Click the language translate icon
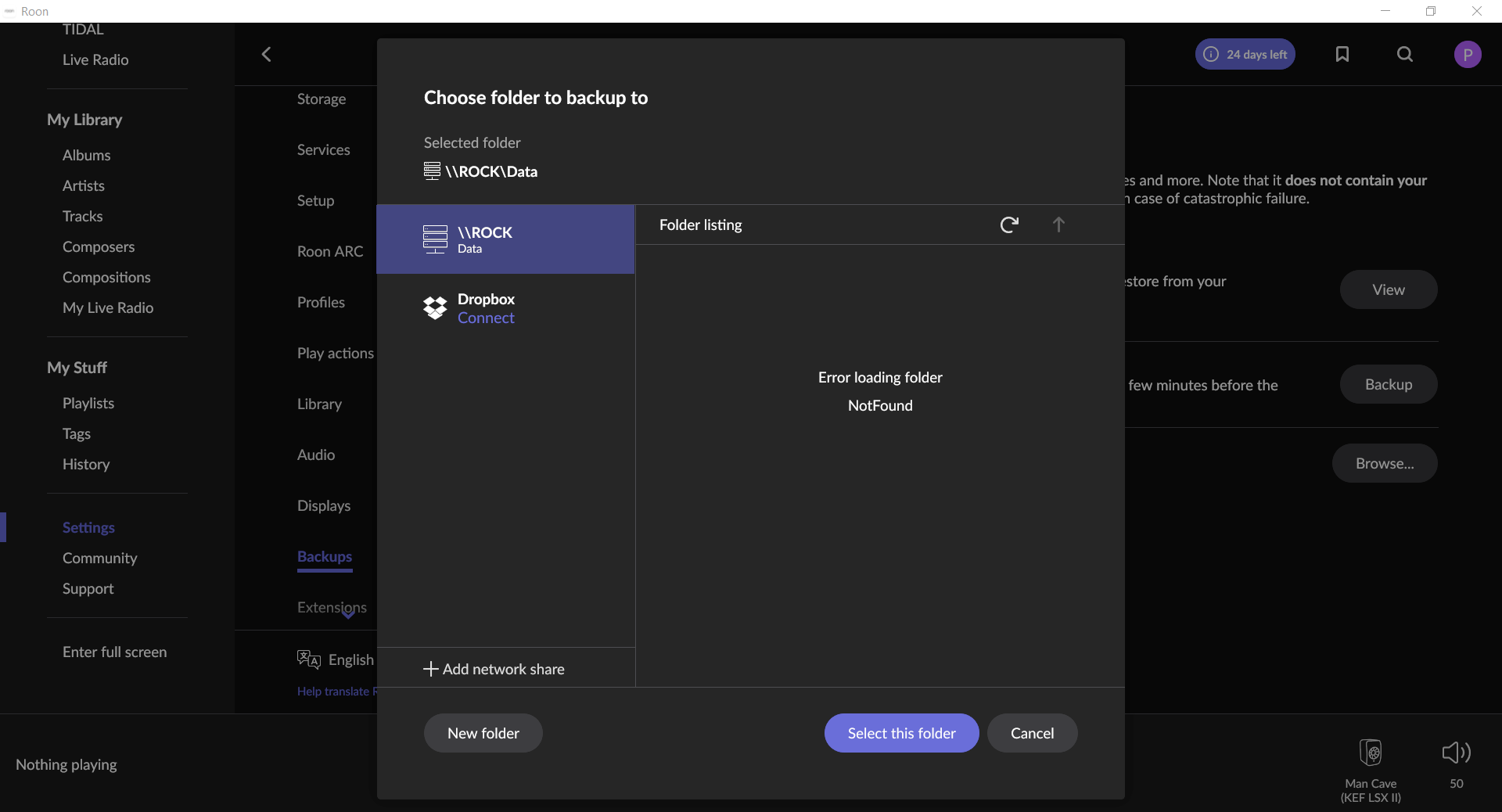The height and width of the screenshot is (812, 1502). (309, 659)
